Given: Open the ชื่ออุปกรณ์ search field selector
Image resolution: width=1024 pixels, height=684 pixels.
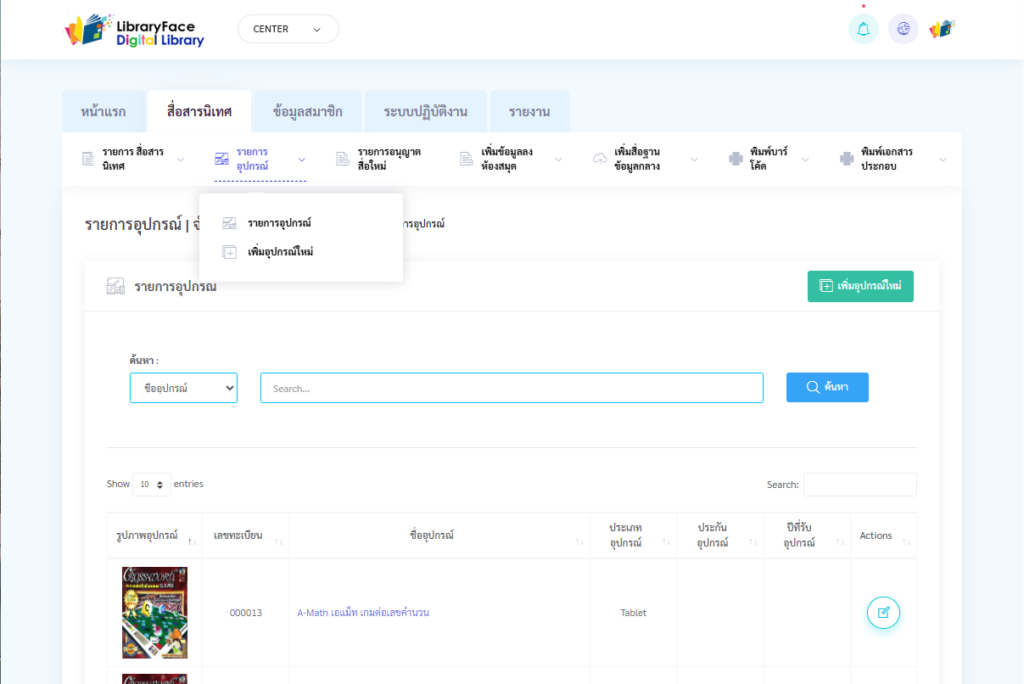Looking at the screenshot, I should click(184, 388).
